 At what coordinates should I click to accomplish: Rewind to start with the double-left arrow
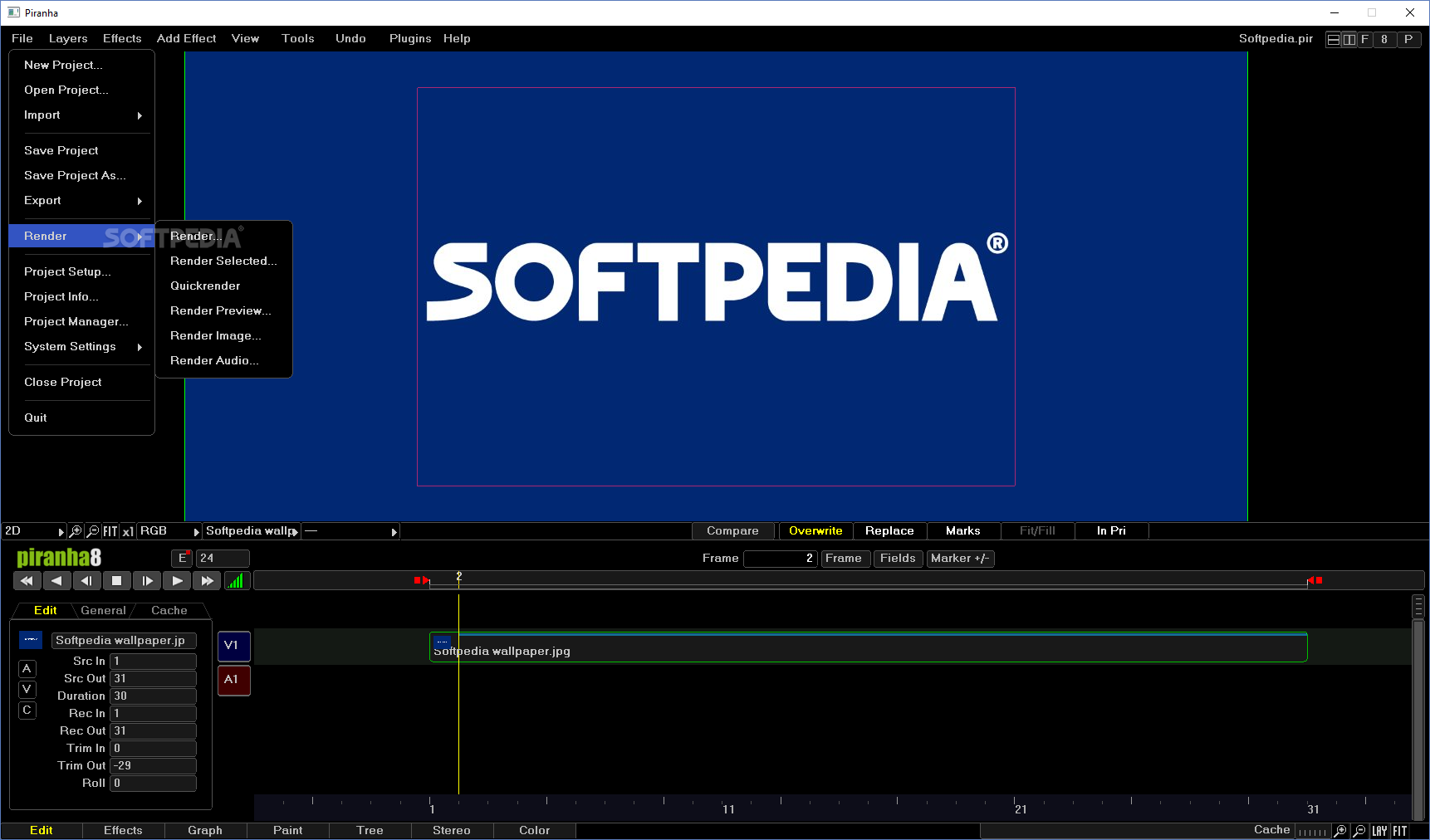[27, 581]
